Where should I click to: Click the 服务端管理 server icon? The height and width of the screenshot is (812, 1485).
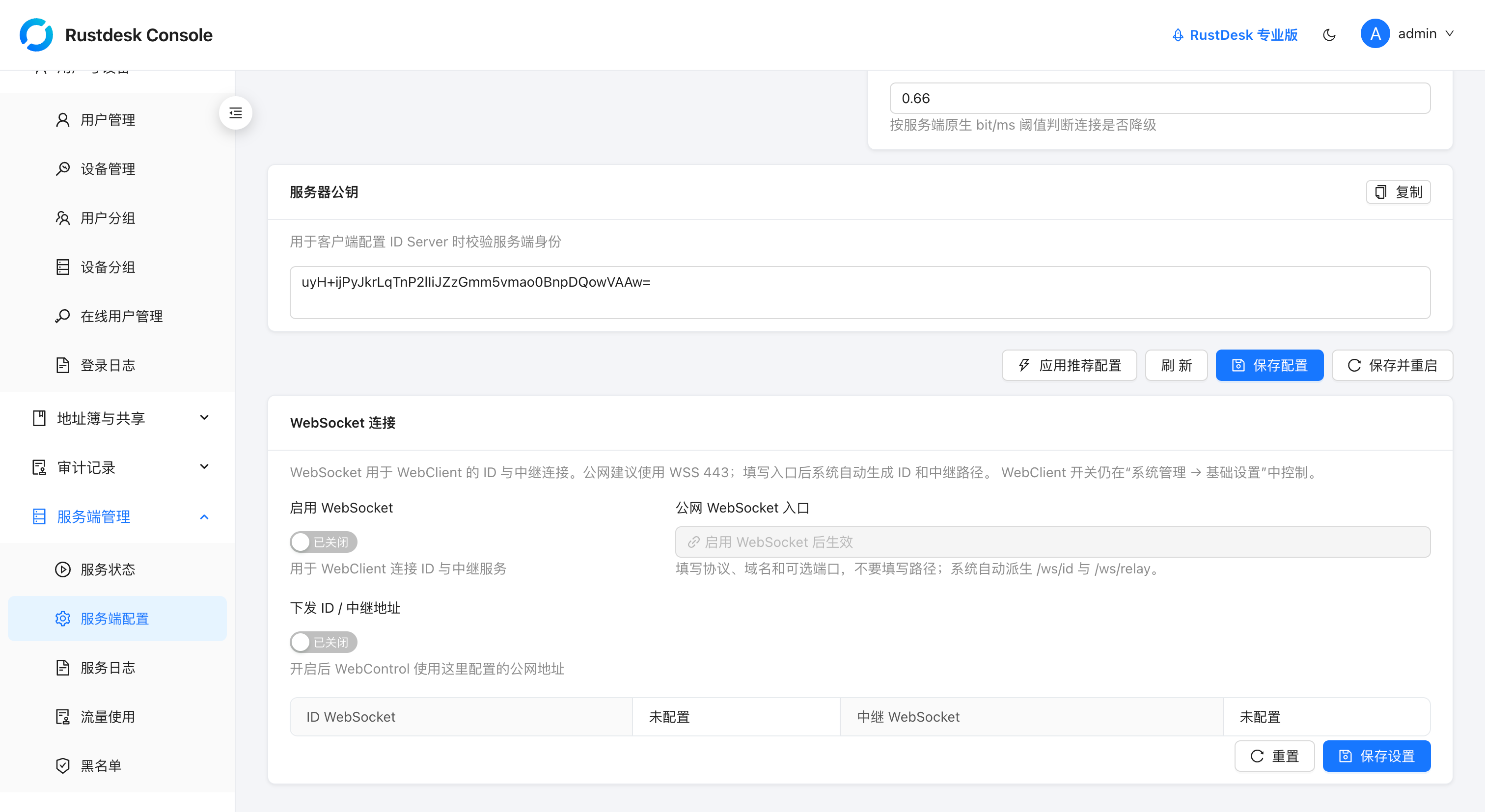(39, 516)
